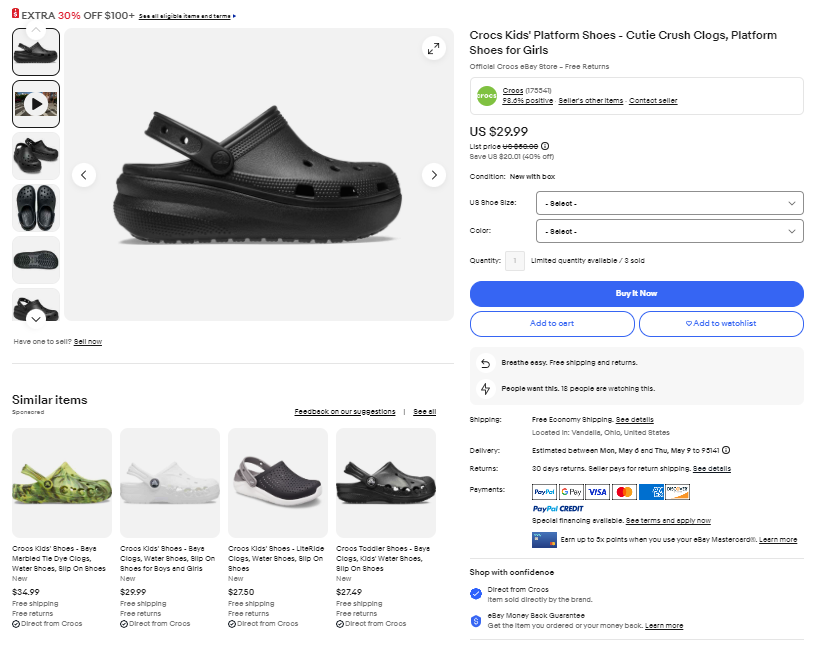Open the US Shoe Size dropdown
Viewport: 820px width, 647px height.
[669, 203]
